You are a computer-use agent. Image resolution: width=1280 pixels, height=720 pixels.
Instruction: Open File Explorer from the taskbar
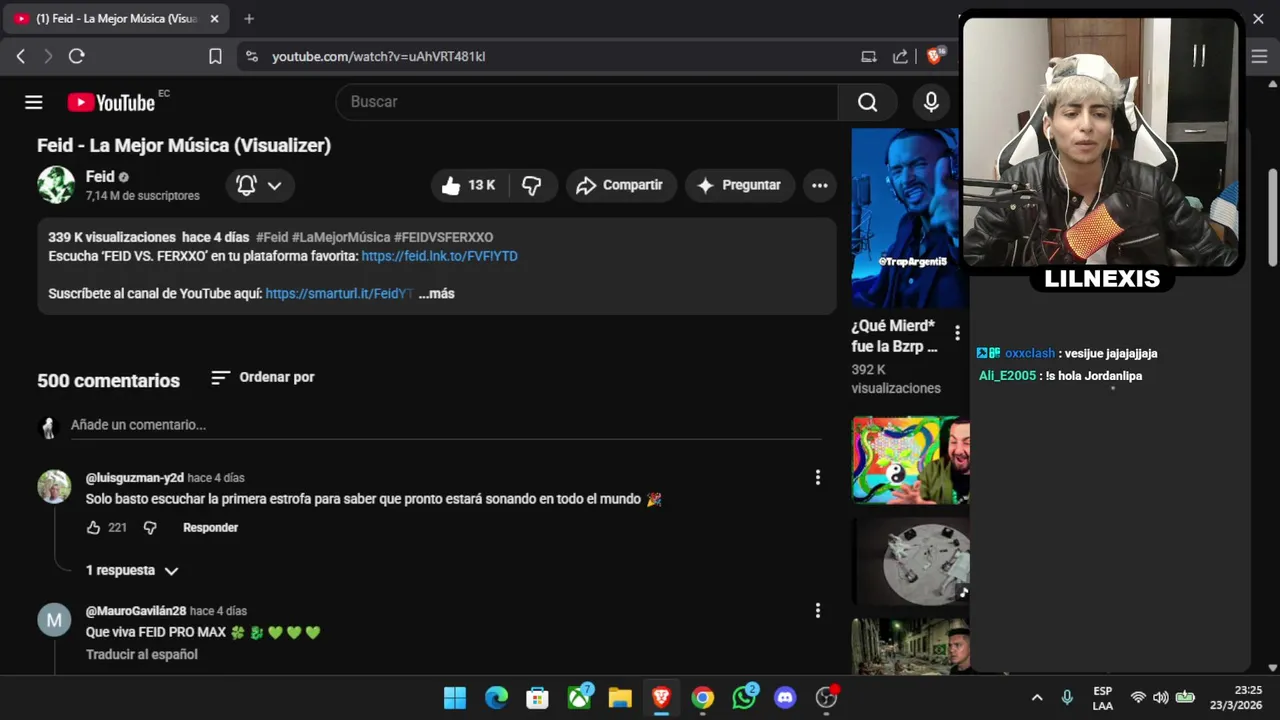pos(620,698)
